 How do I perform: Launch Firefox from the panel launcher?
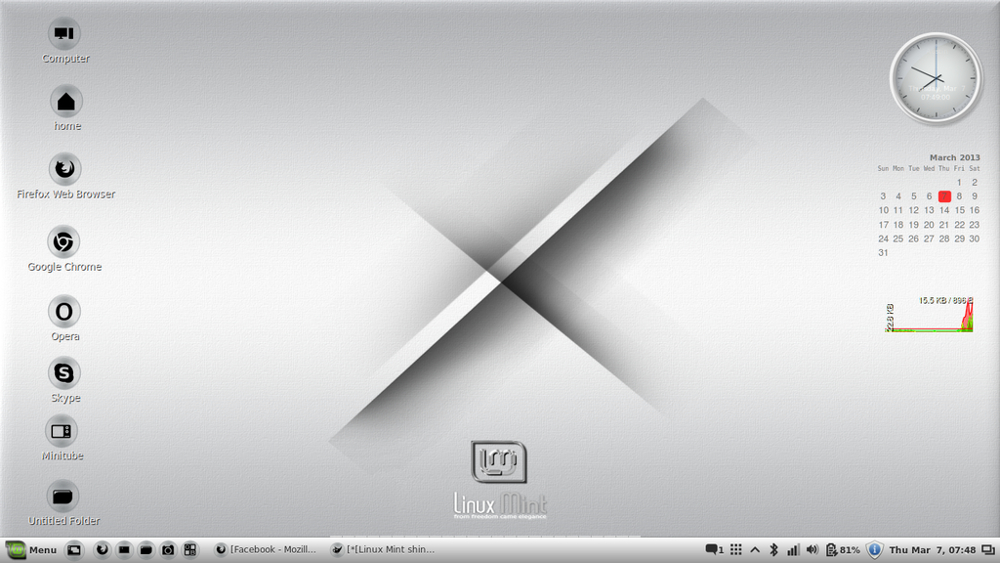pos(101,550)
